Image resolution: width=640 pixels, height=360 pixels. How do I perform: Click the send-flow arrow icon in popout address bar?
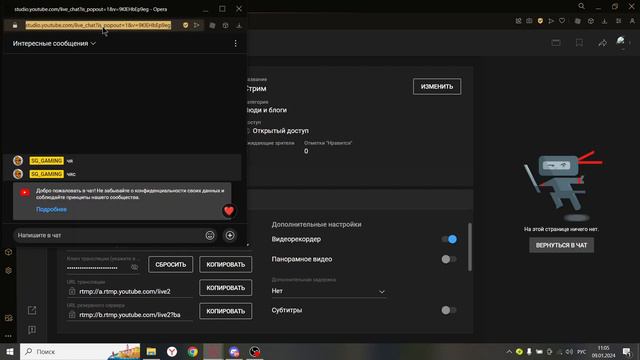click(x=197, y=25)
